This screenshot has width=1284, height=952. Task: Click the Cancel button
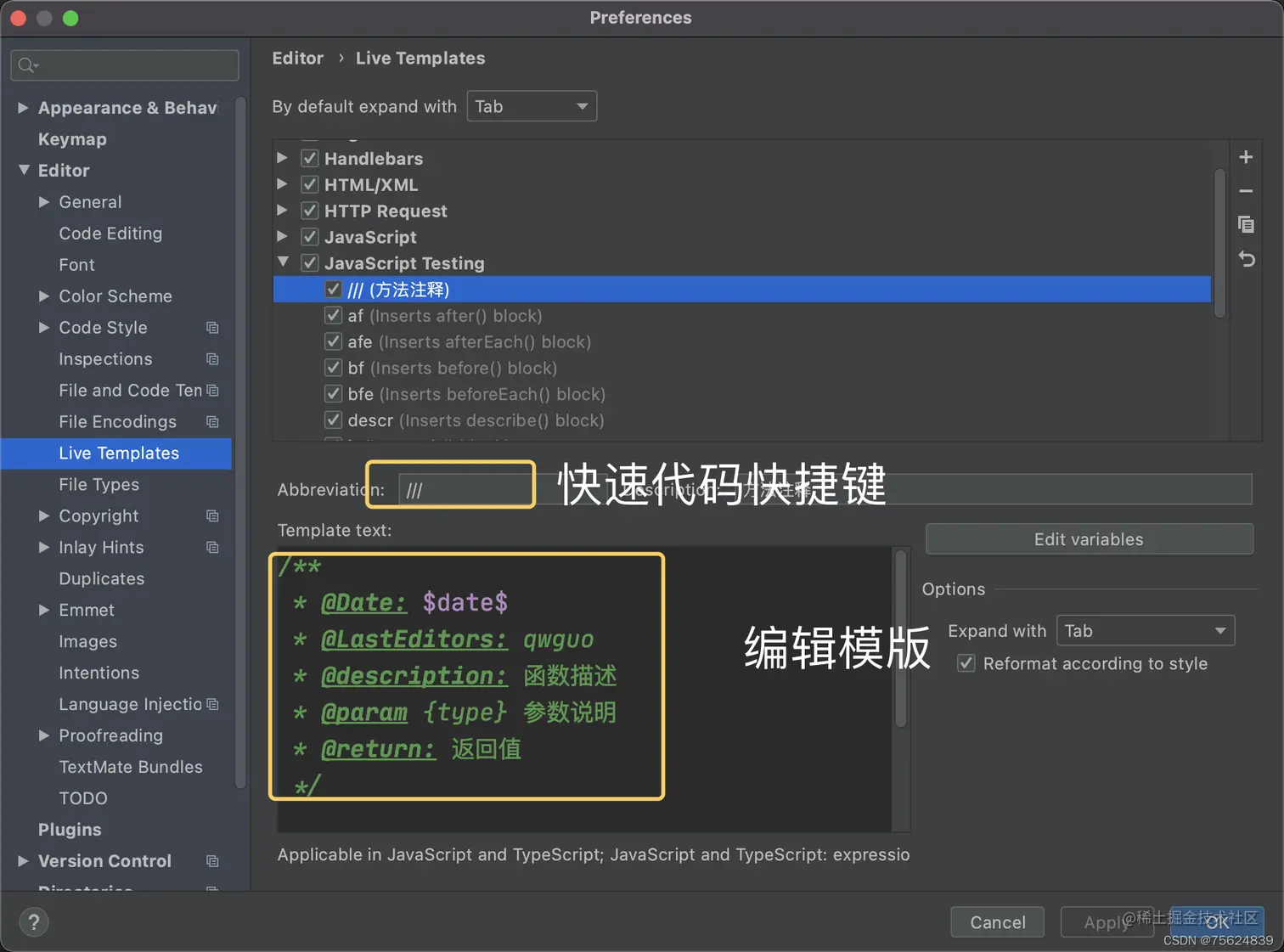997,922
